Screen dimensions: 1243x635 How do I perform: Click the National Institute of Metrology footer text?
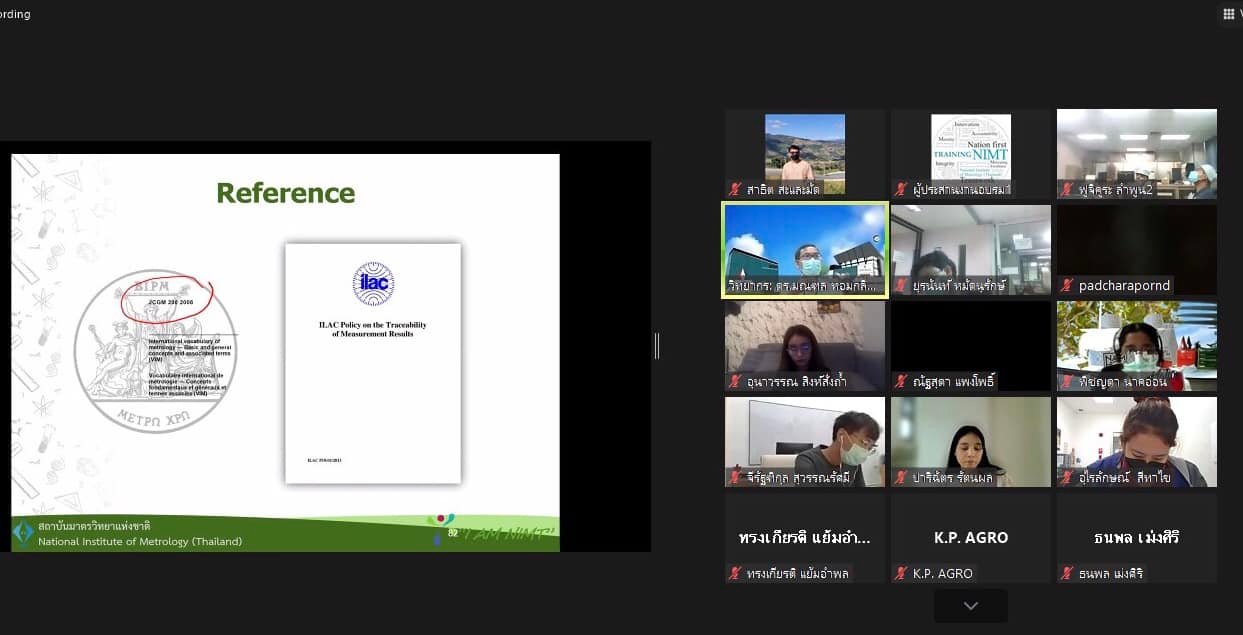[140, 542]
